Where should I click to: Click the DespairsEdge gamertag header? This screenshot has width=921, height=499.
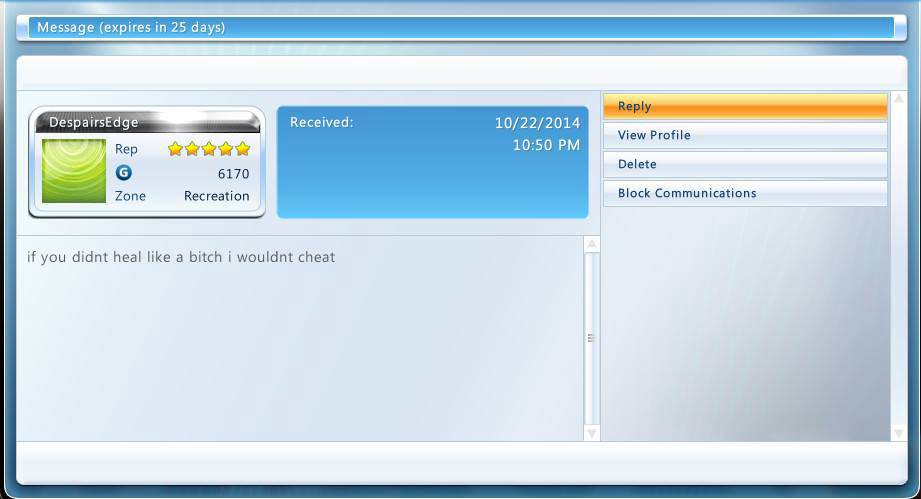147,122
